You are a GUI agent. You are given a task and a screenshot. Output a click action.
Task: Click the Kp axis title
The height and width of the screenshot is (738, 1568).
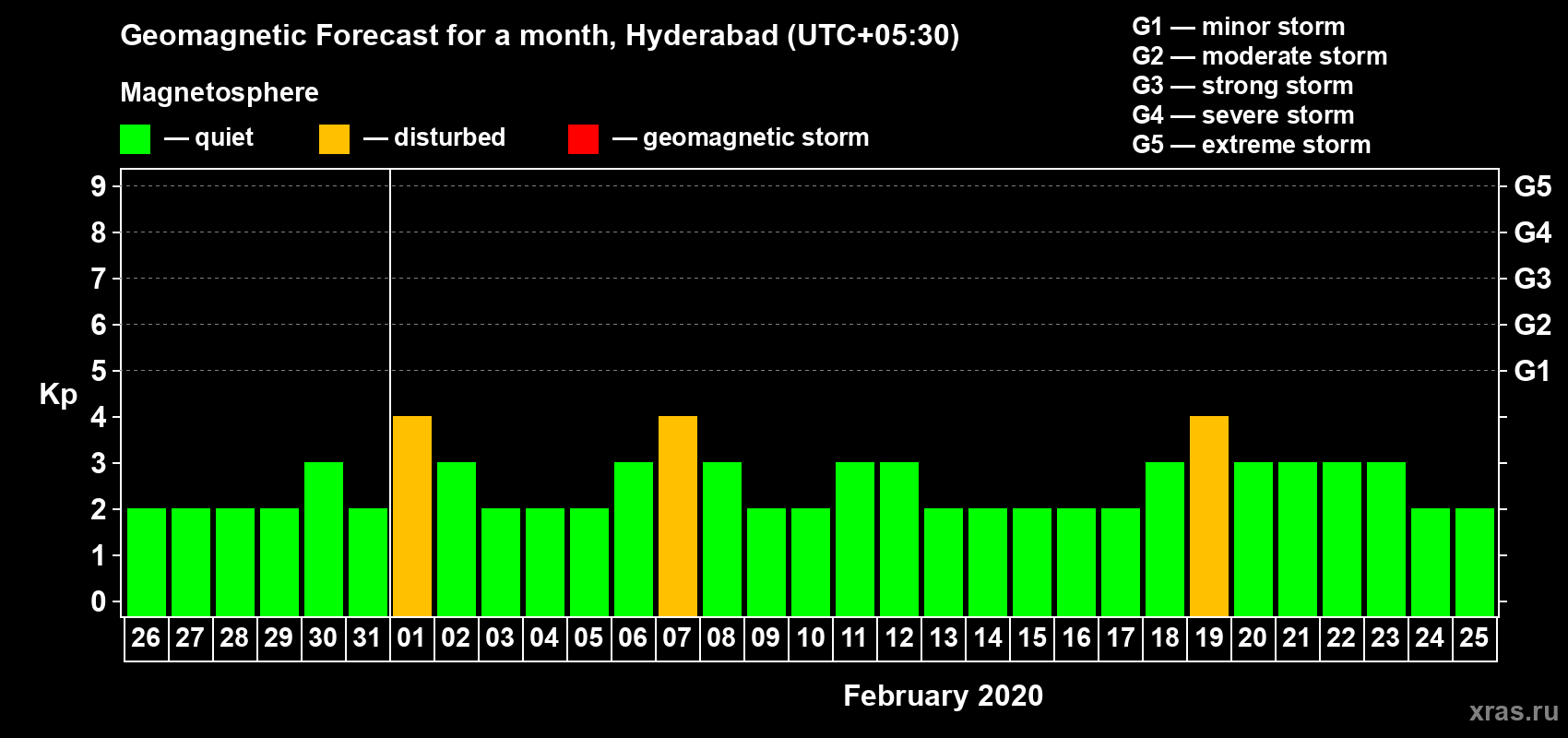pyautogui.click(x=58, y=394)
